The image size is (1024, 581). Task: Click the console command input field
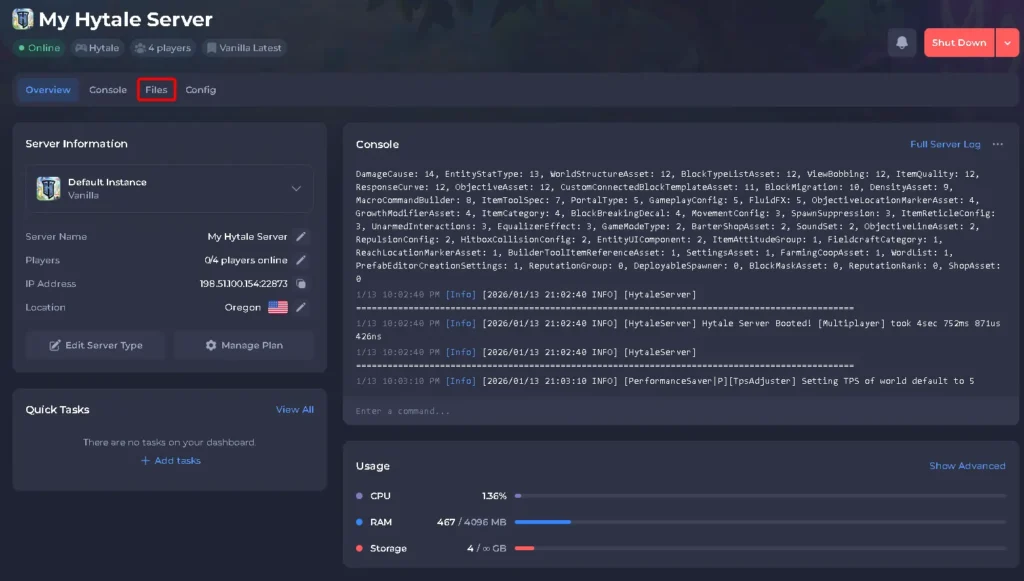(680, 411)
